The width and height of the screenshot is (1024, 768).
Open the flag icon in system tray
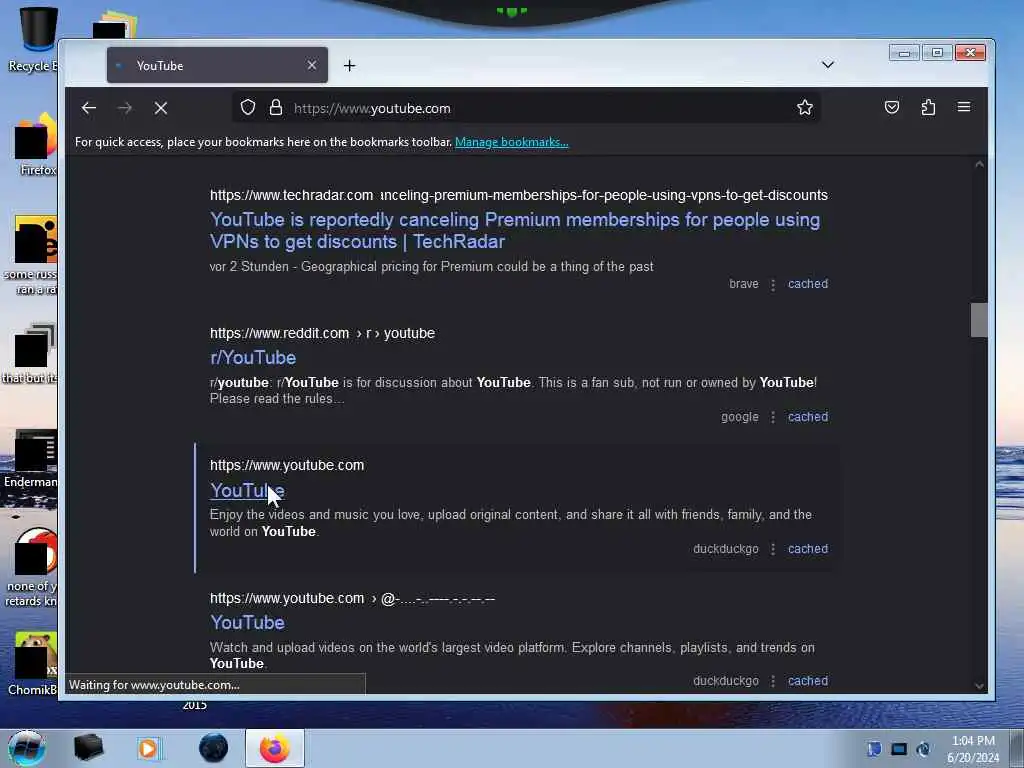[x=874, y=749]
